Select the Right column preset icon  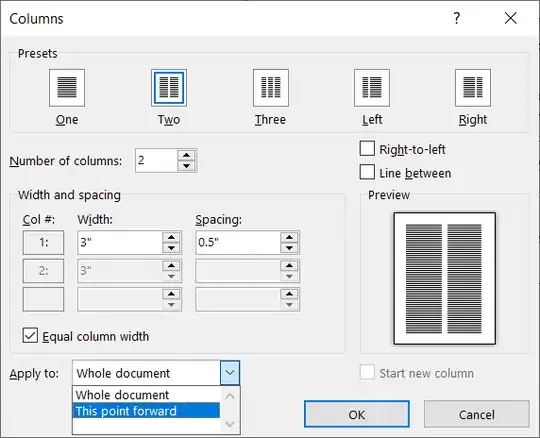(x=473, y=88)
